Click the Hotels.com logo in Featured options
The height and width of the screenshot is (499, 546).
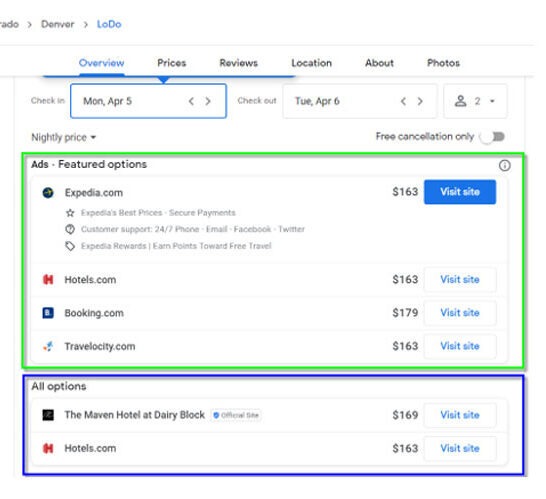(48, 279)
